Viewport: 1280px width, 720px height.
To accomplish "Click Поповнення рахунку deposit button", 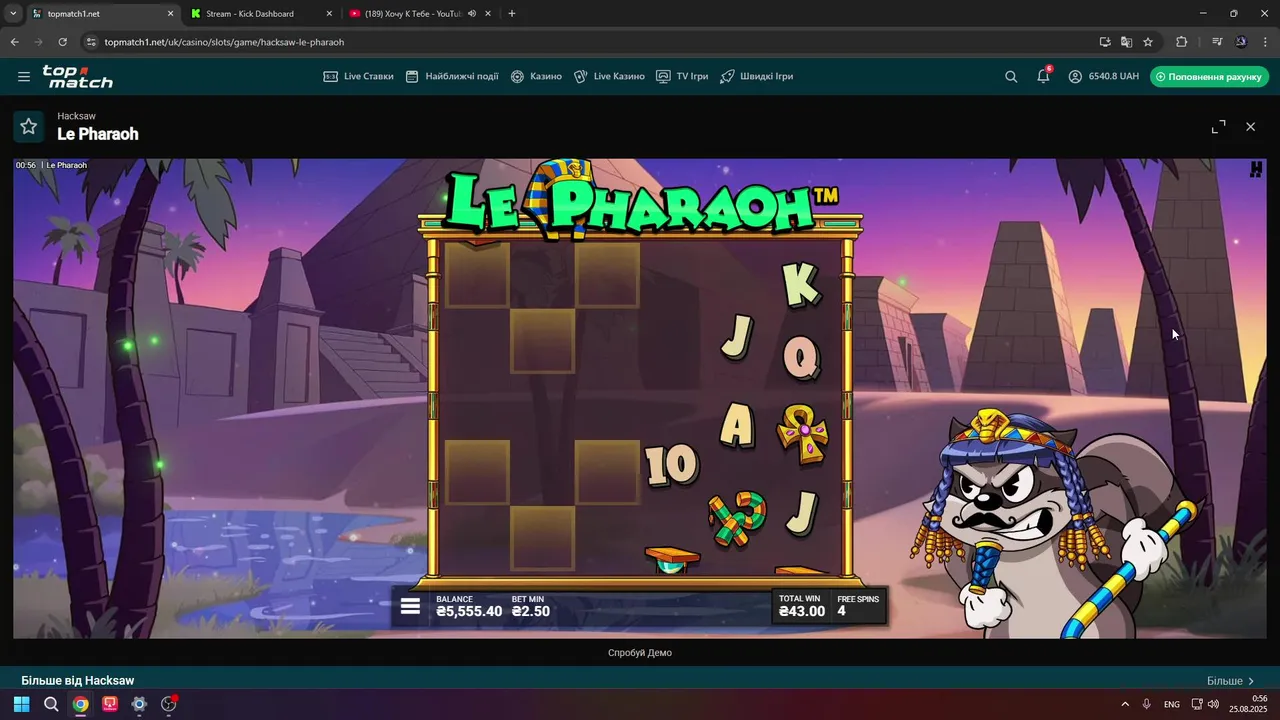I will 1209,76.
